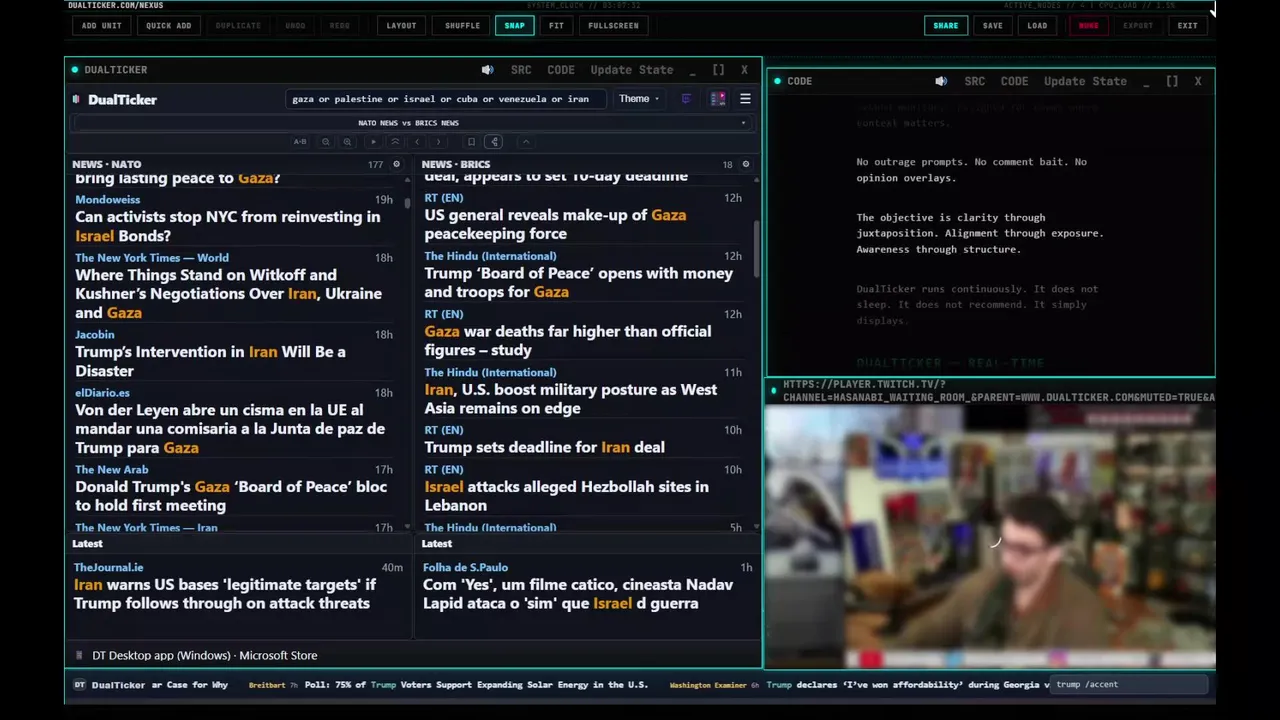Click the bookmark icon in toolbar

(472, 142)
